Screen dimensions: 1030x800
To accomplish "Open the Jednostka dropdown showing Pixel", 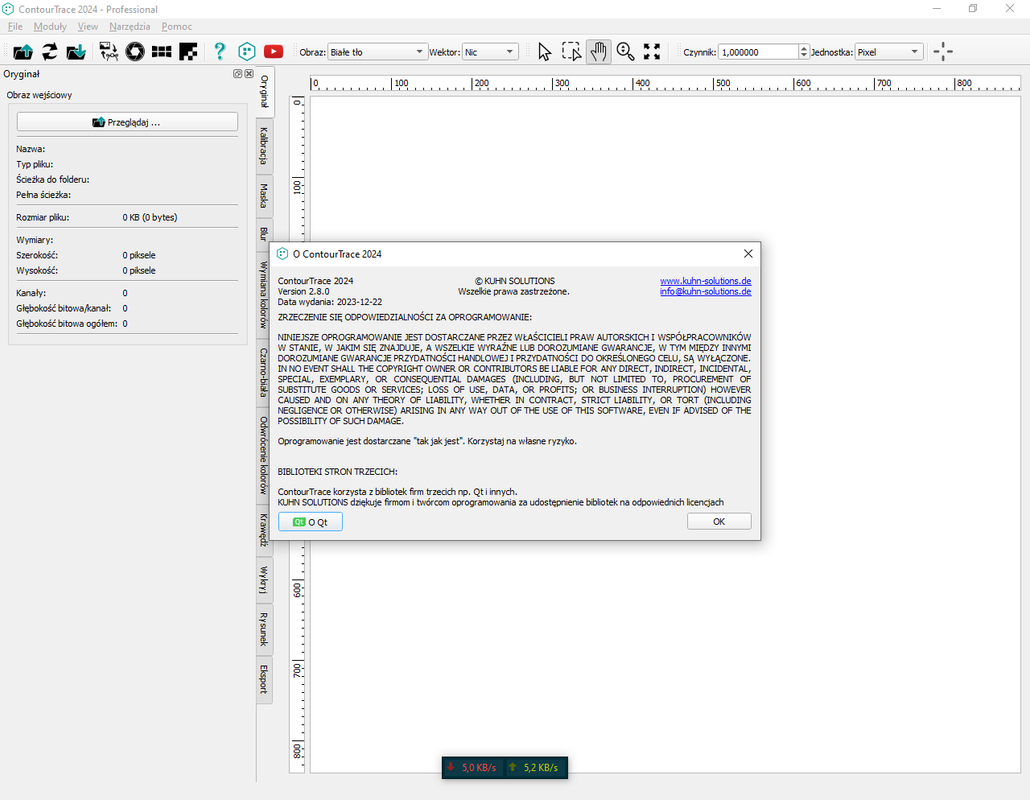I will click(x=889, y=52).
